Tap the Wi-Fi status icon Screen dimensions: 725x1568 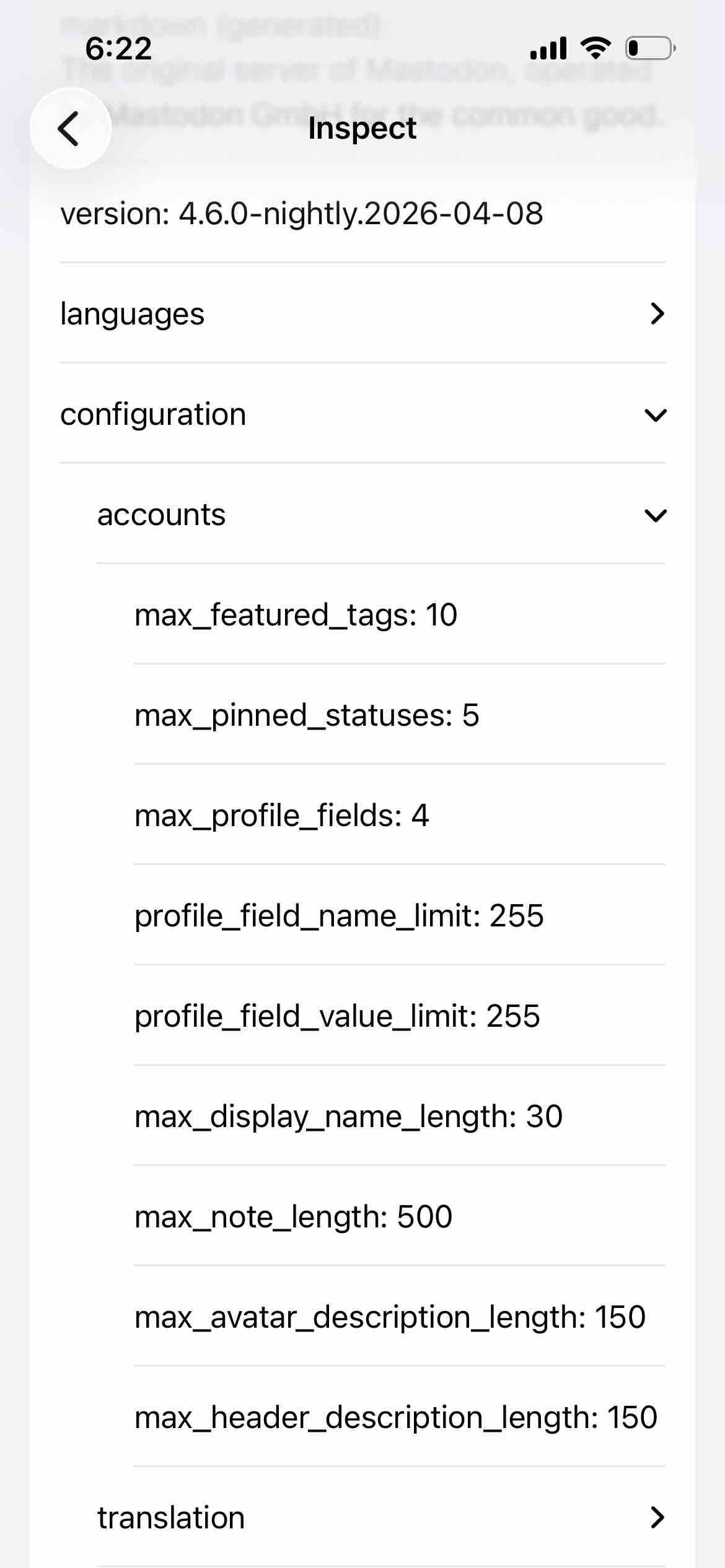pos(595,48)
